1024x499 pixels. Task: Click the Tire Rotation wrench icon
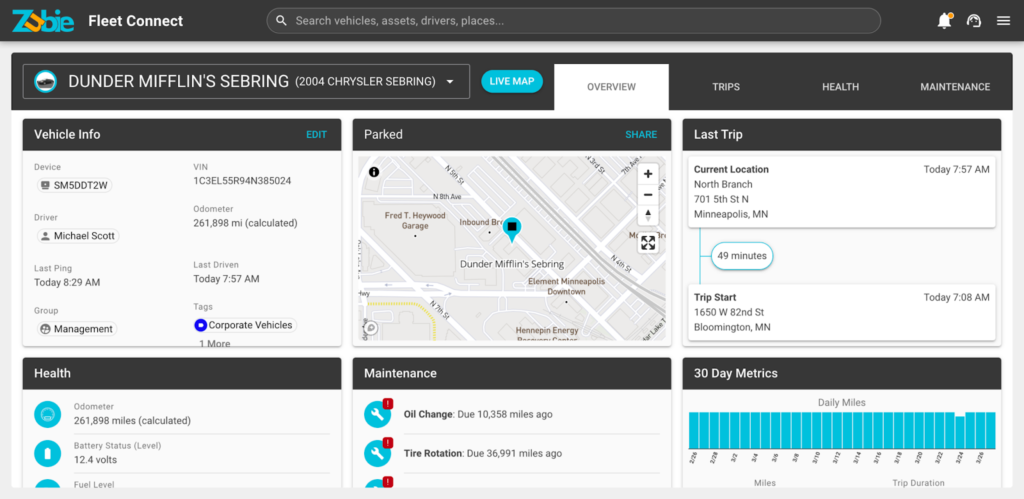click(x=377, y=453)
